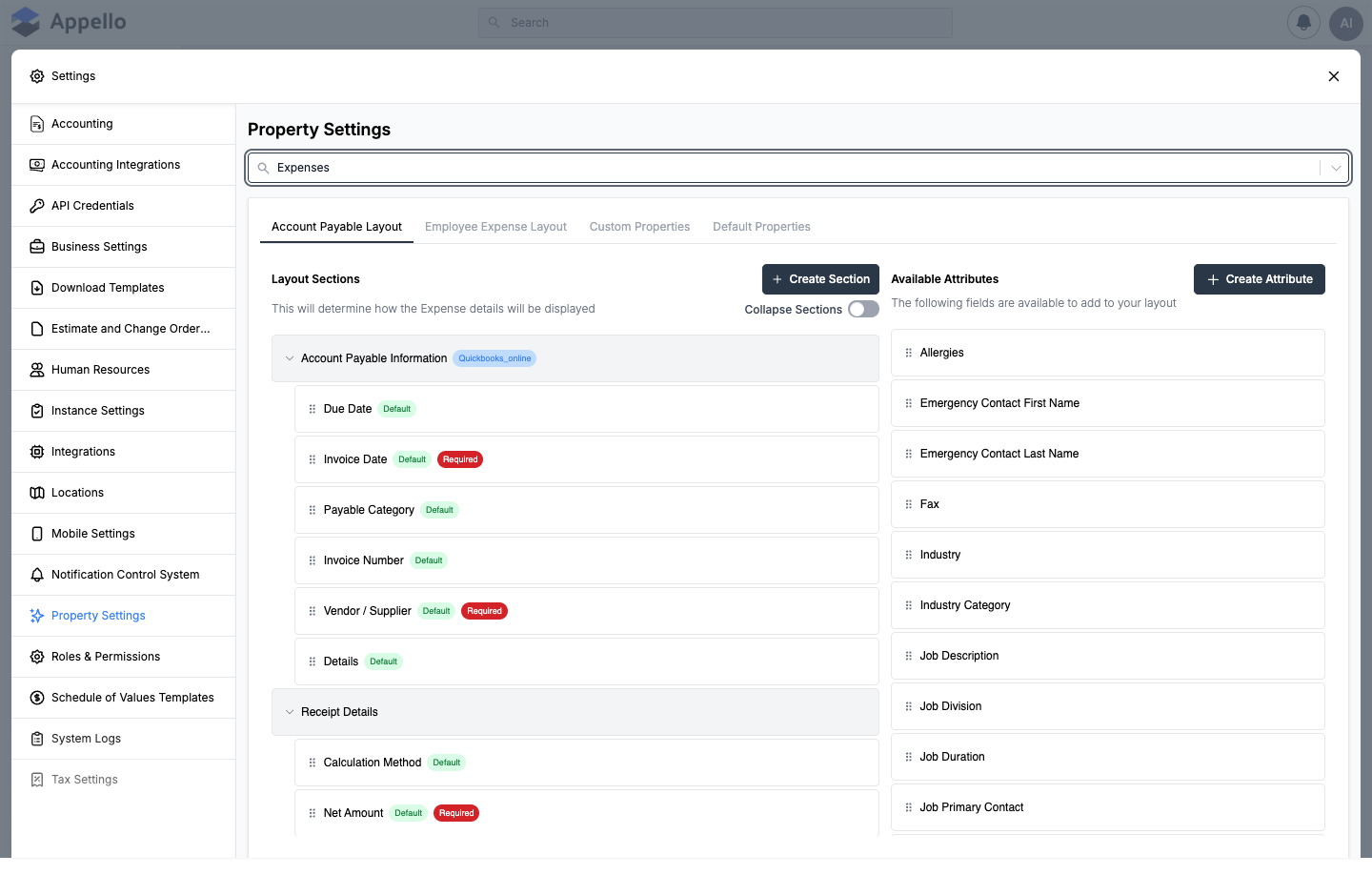Click the Download Templates file icon

pos(37,288)
